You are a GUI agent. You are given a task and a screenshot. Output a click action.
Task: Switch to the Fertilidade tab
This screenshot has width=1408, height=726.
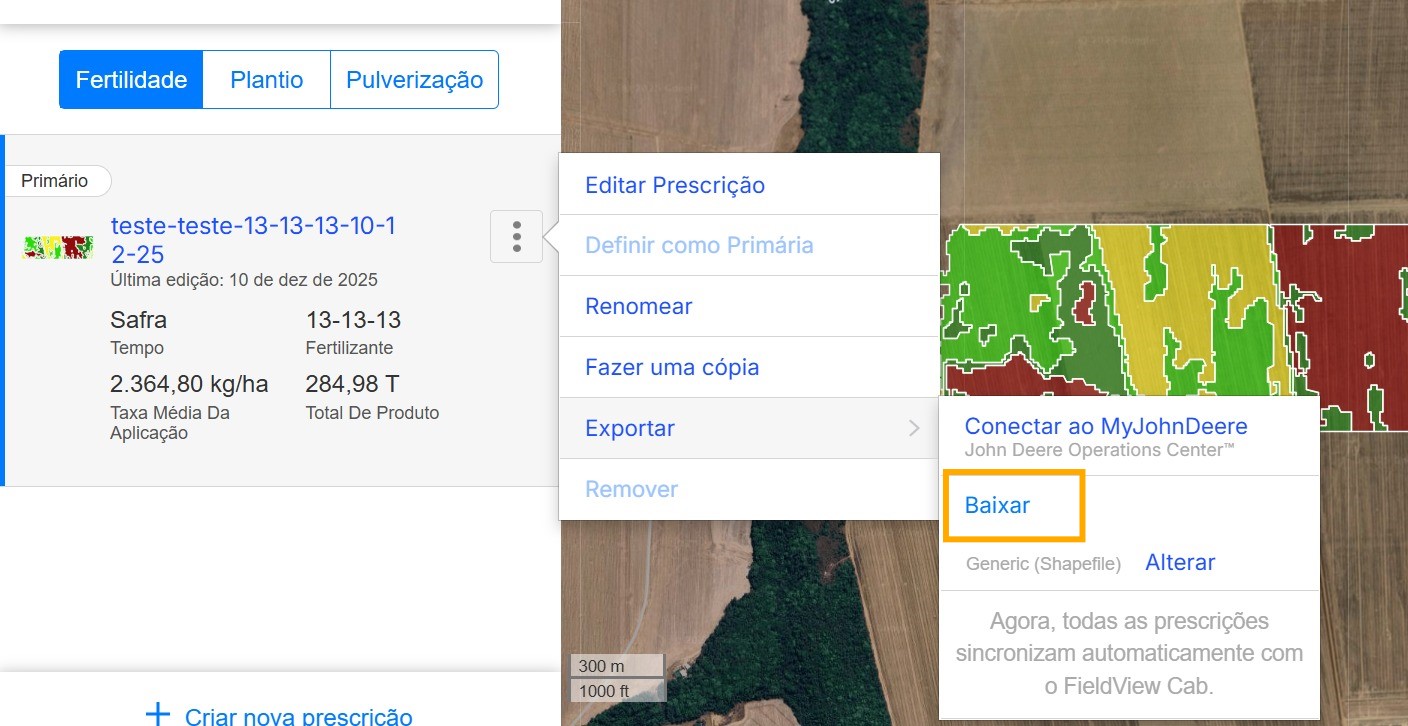click(x=131, y=80)
